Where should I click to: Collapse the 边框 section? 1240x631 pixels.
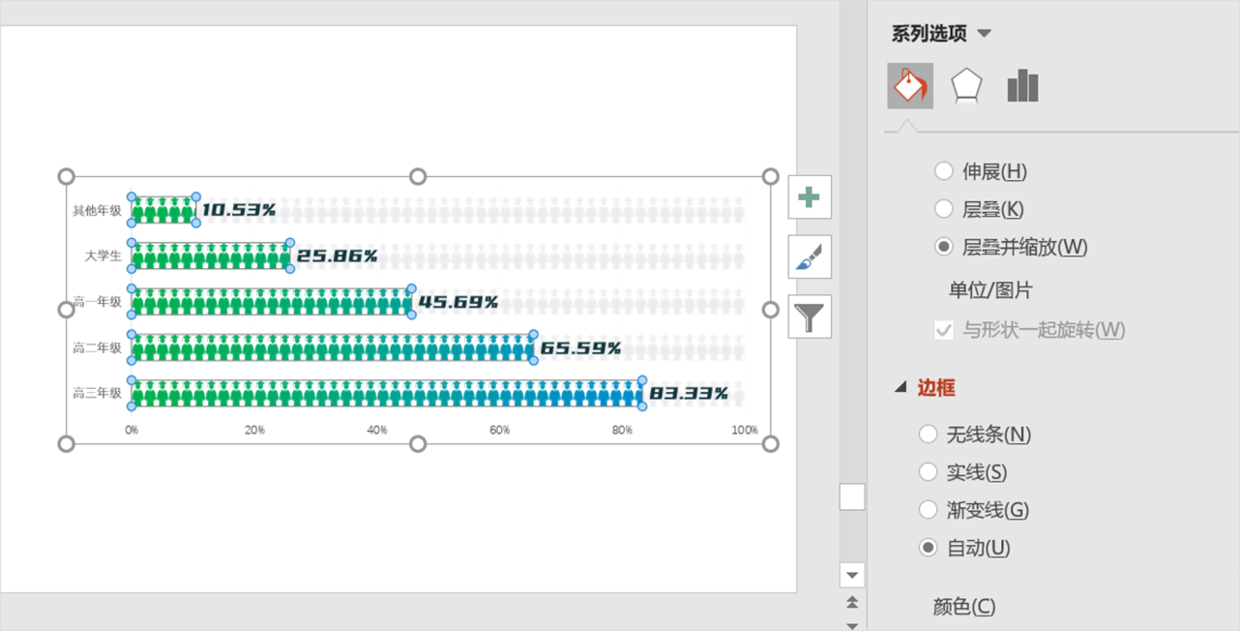click(902, 388)
